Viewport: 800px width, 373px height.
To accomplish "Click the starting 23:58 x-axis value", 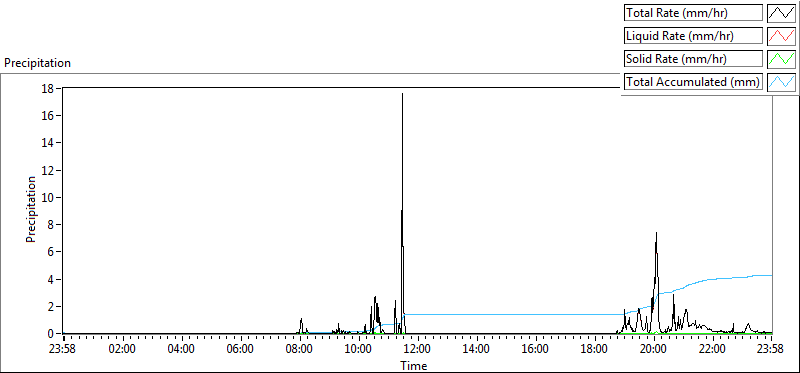I will point(63,350).
